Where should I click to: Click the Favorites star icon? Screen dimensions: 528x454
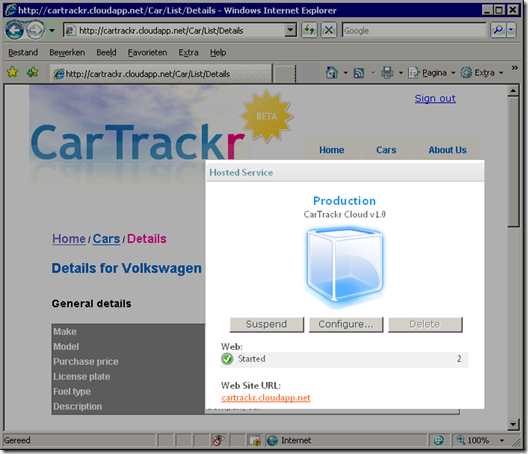[x=12, y=72]
